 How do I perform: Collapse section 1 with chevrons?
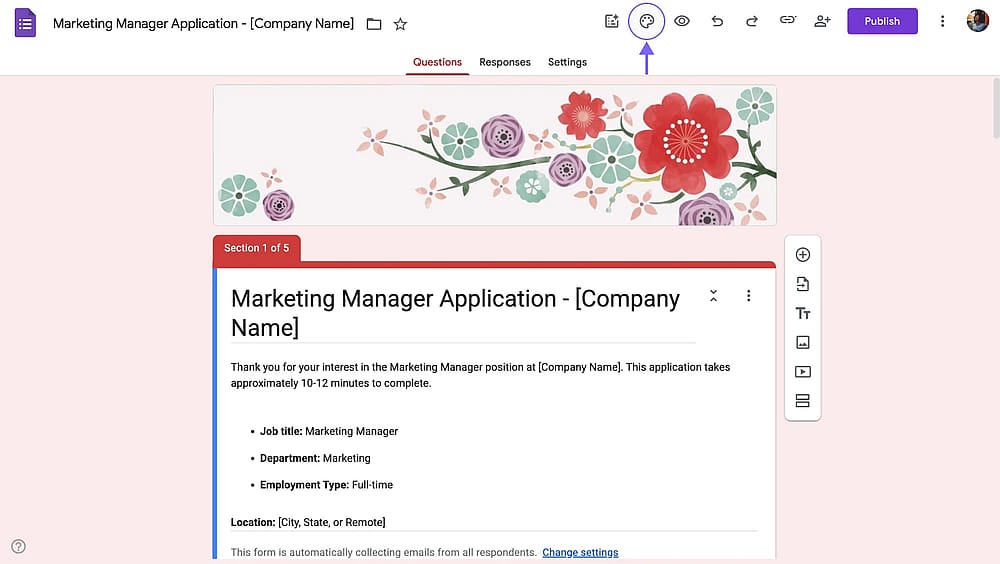point(714,295)
